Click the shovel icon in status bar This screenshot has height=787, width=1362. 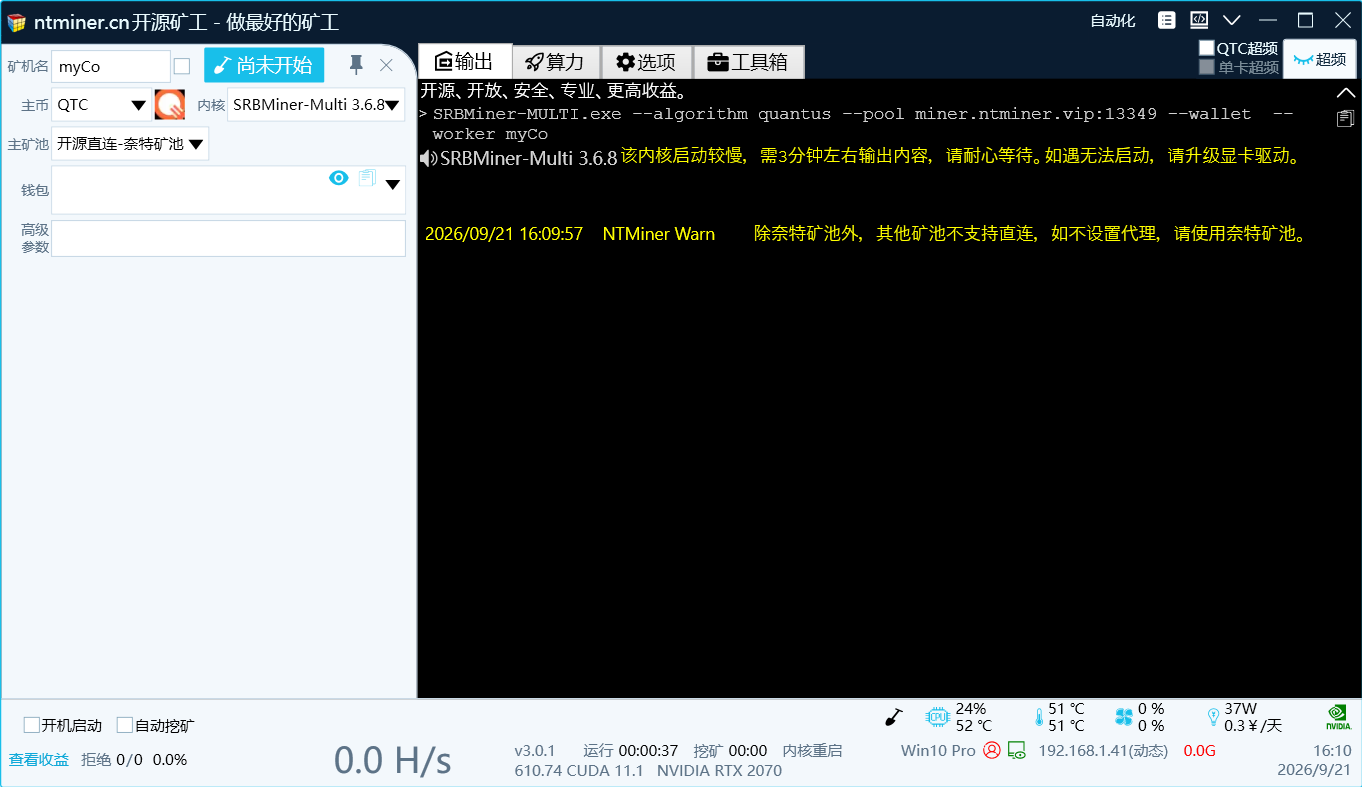pos(894,716)
